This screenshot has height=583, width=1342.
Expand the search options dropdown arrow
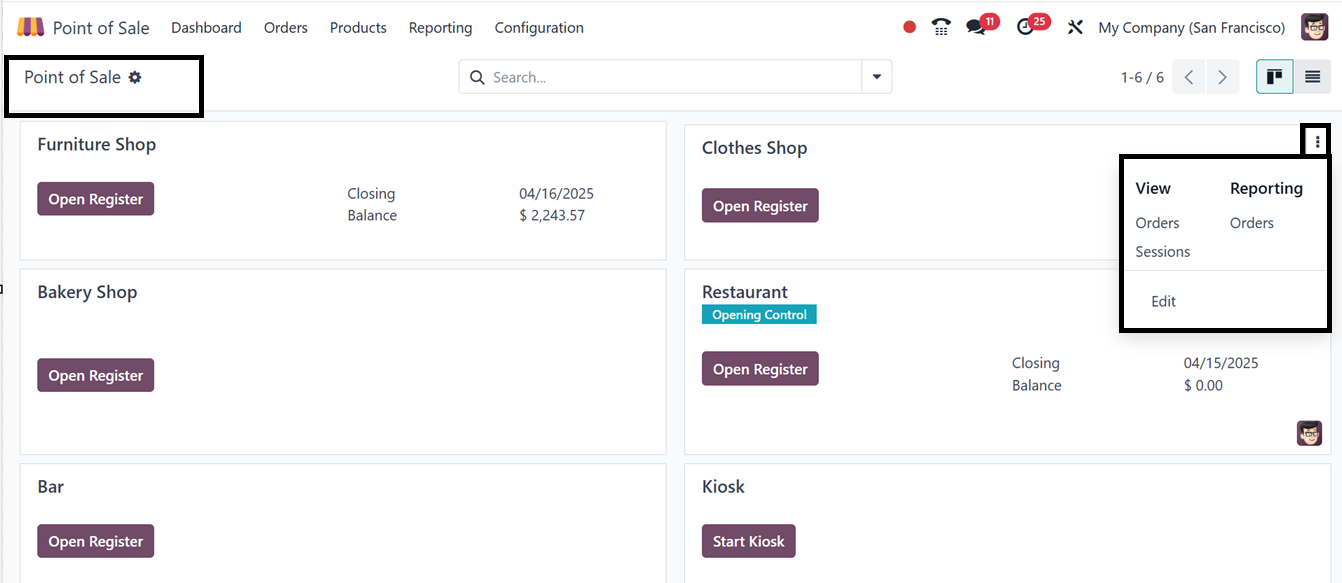pos(877,77)
